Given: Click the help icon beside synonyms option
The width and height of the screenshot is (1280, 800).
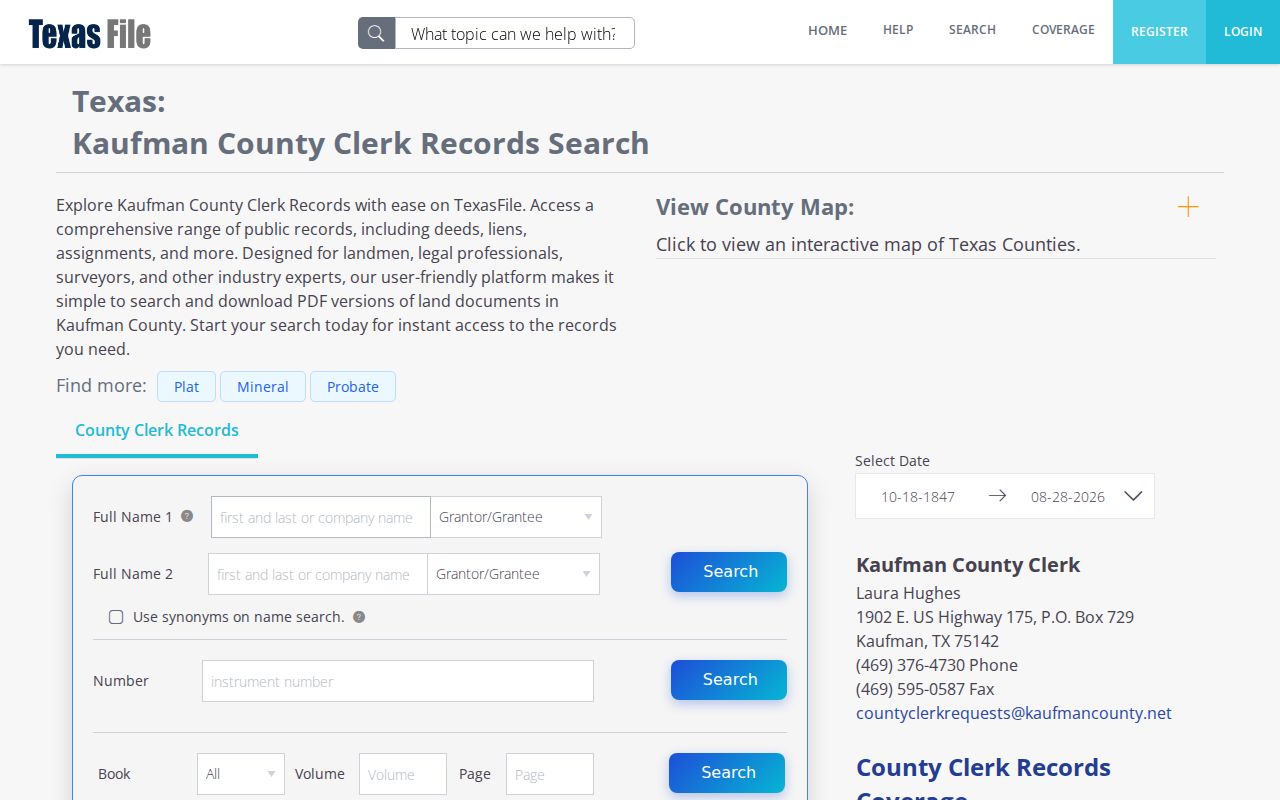Looking at the screenshot, I should [359, 617].
